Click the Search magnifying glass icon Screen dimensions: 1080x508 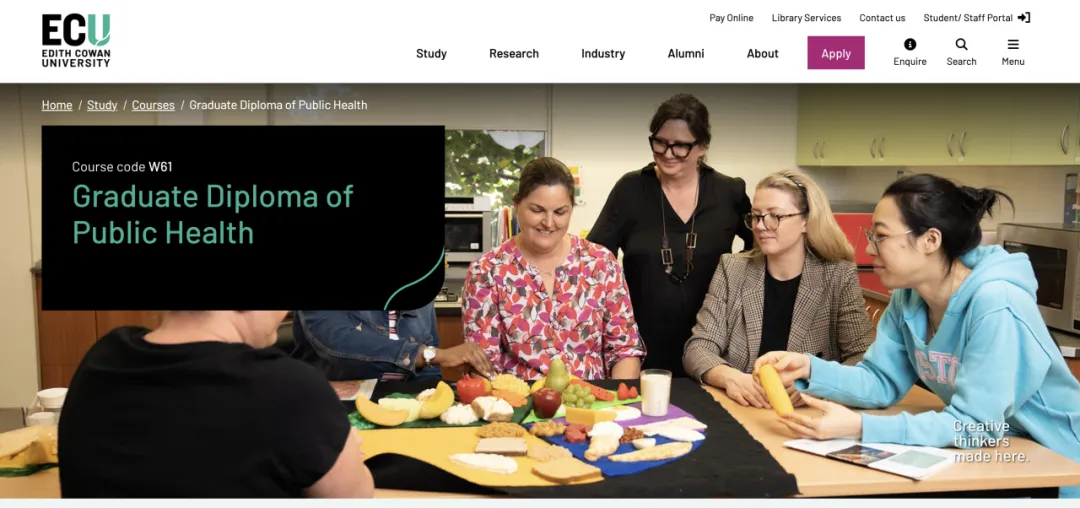point(962,44)
